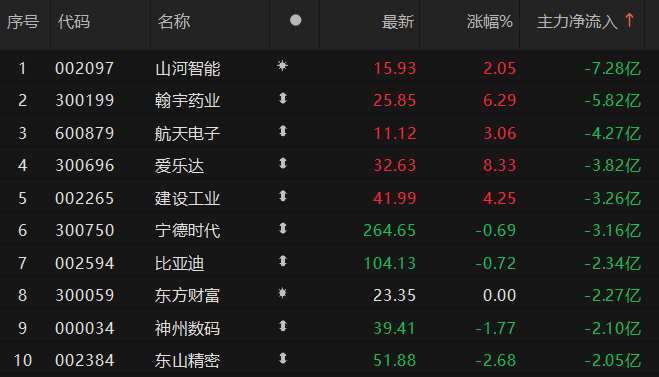Viewport: 659px width, 377px height.
Task: Sort by 主力净流入 column header
Action: point(577,21)
